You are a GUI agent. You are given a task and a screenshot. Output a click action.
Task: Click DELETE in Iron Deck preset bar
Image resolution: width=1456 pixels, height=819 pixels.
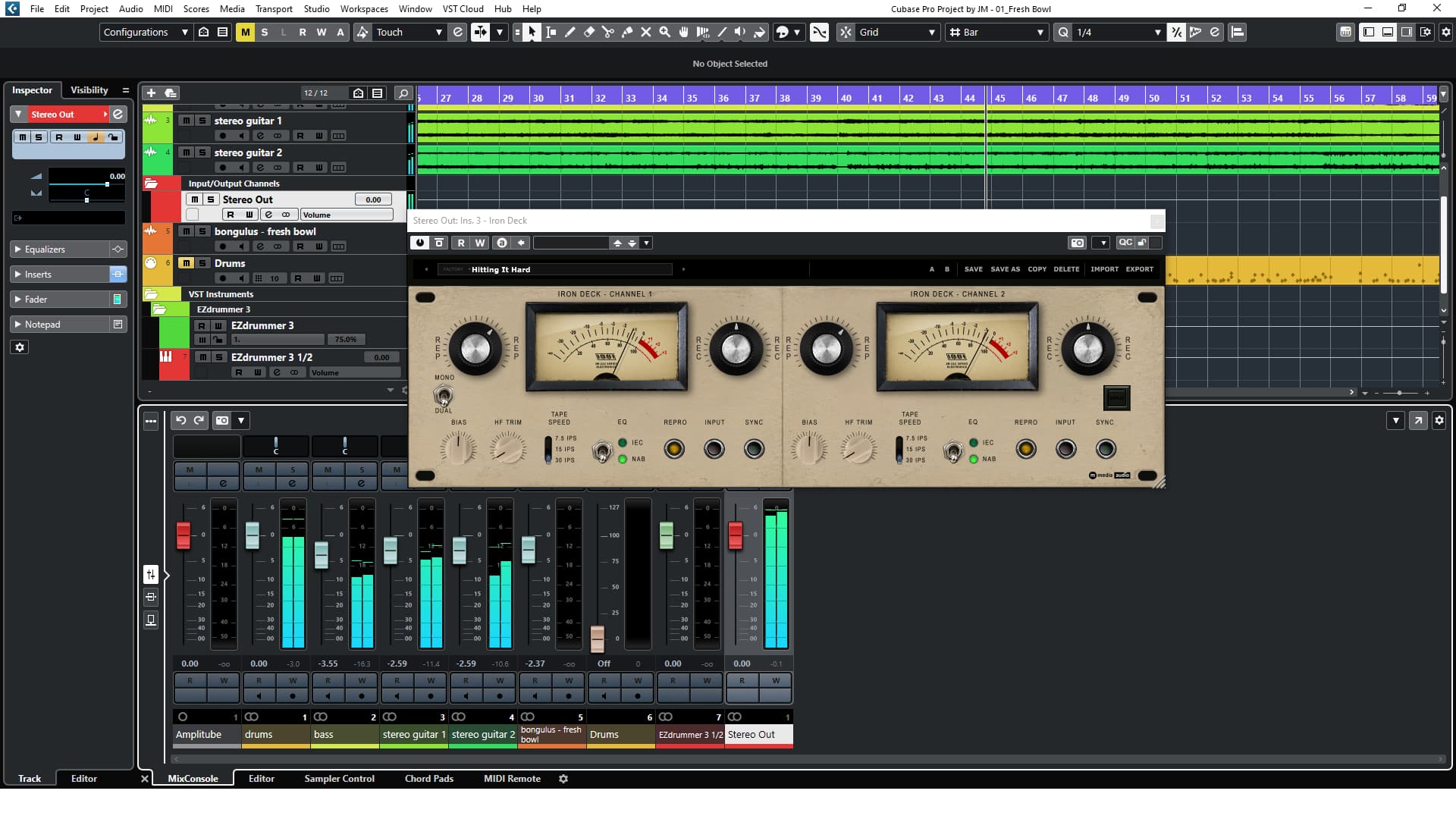point(1066,269)
